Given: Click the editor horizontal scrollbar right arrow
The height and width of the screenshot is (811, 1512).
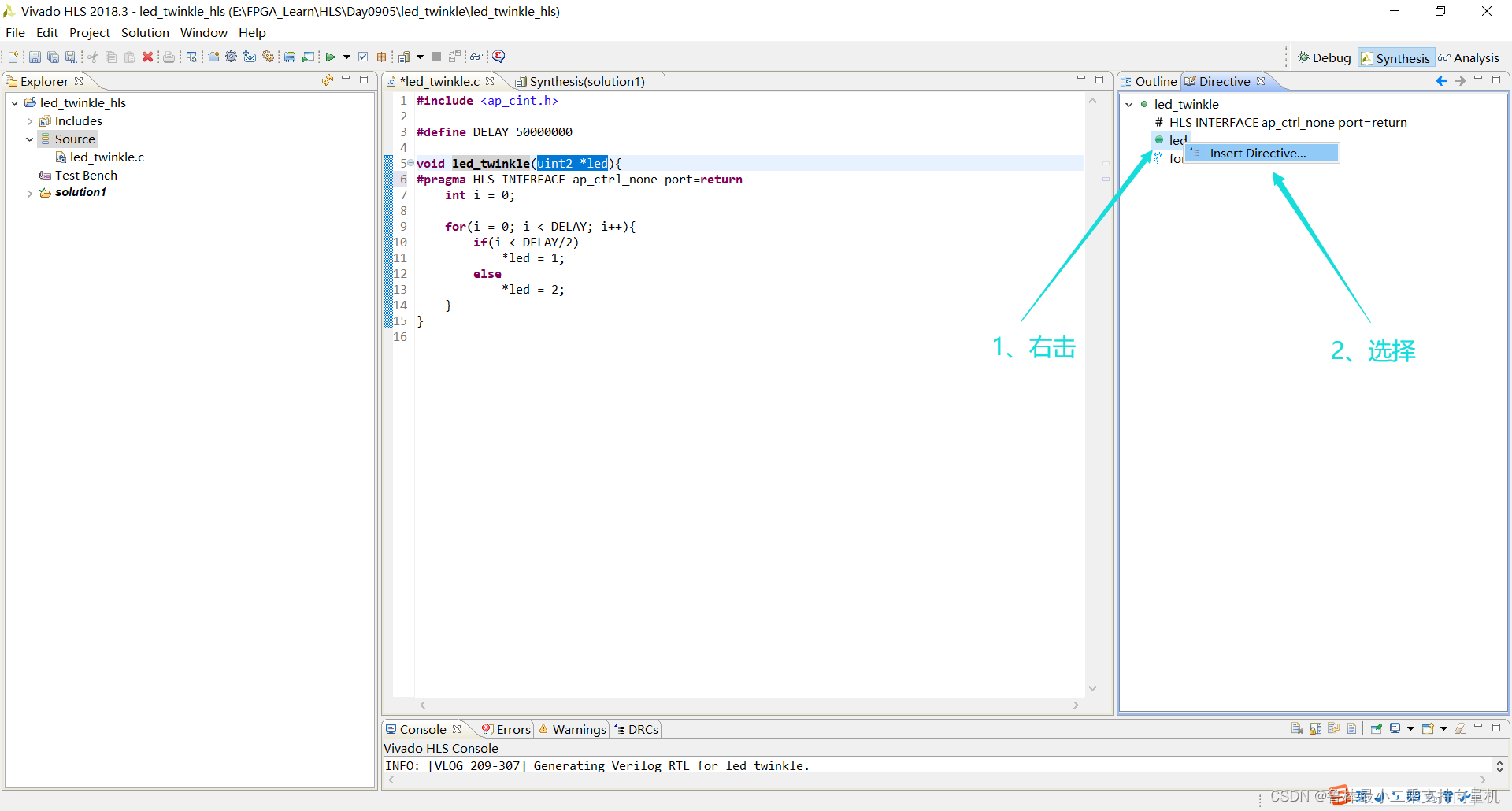Looking at the screenshot, I should pos(1077,705).
